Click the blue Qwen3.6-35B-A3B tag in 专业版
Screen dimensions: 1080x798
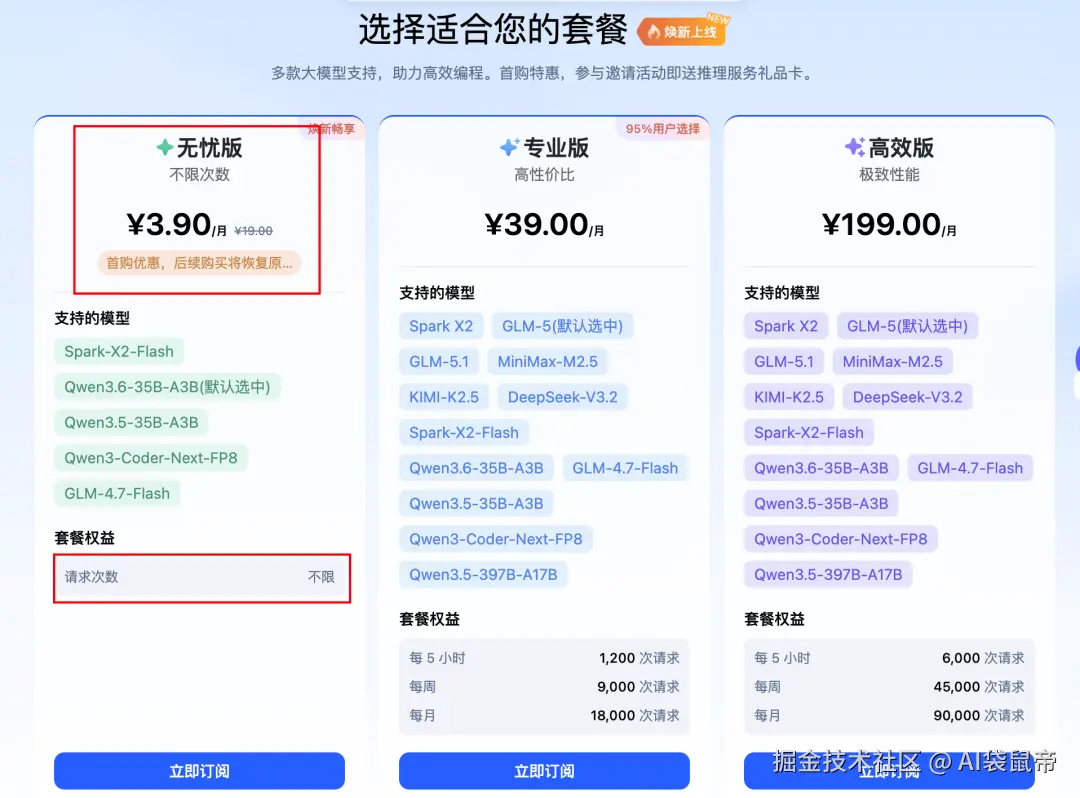[476, 468]
